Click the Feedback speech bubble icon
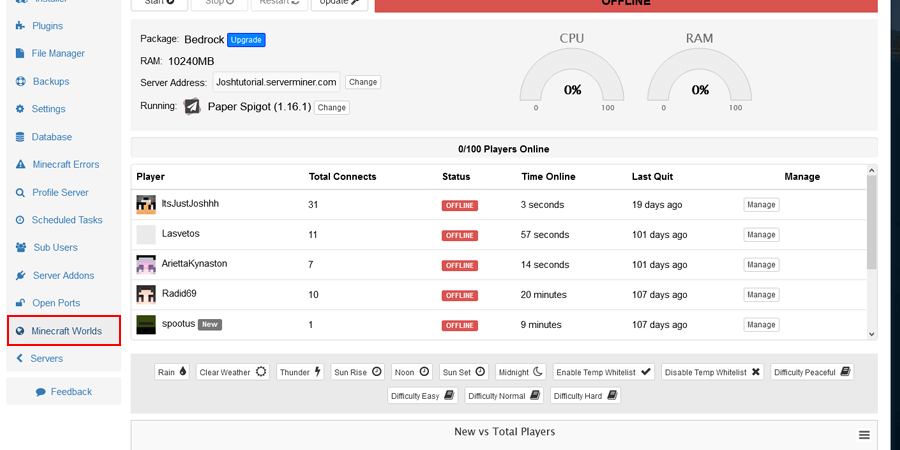 tap(41, 392)
